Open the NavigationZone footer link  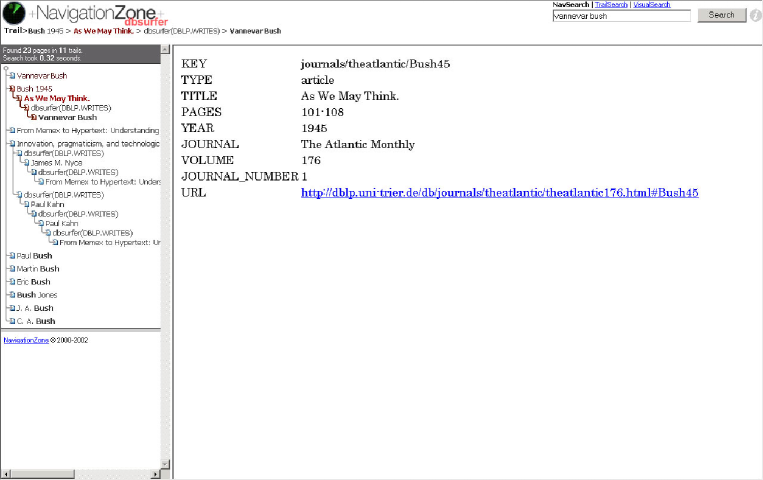point(26,340)
